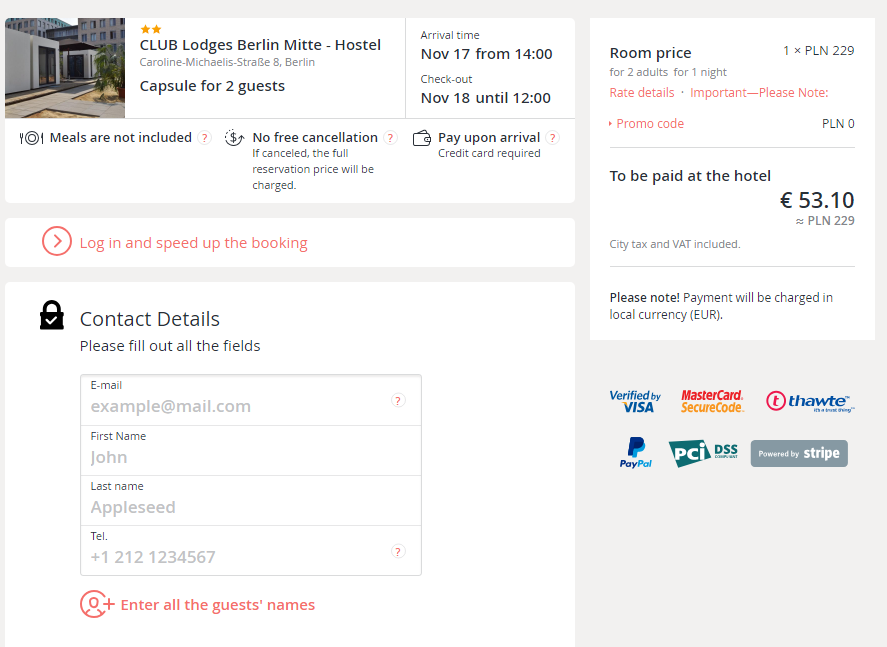Click the meals question mark help icon
This screenshot has width=887, height=647.
[205, 138]
